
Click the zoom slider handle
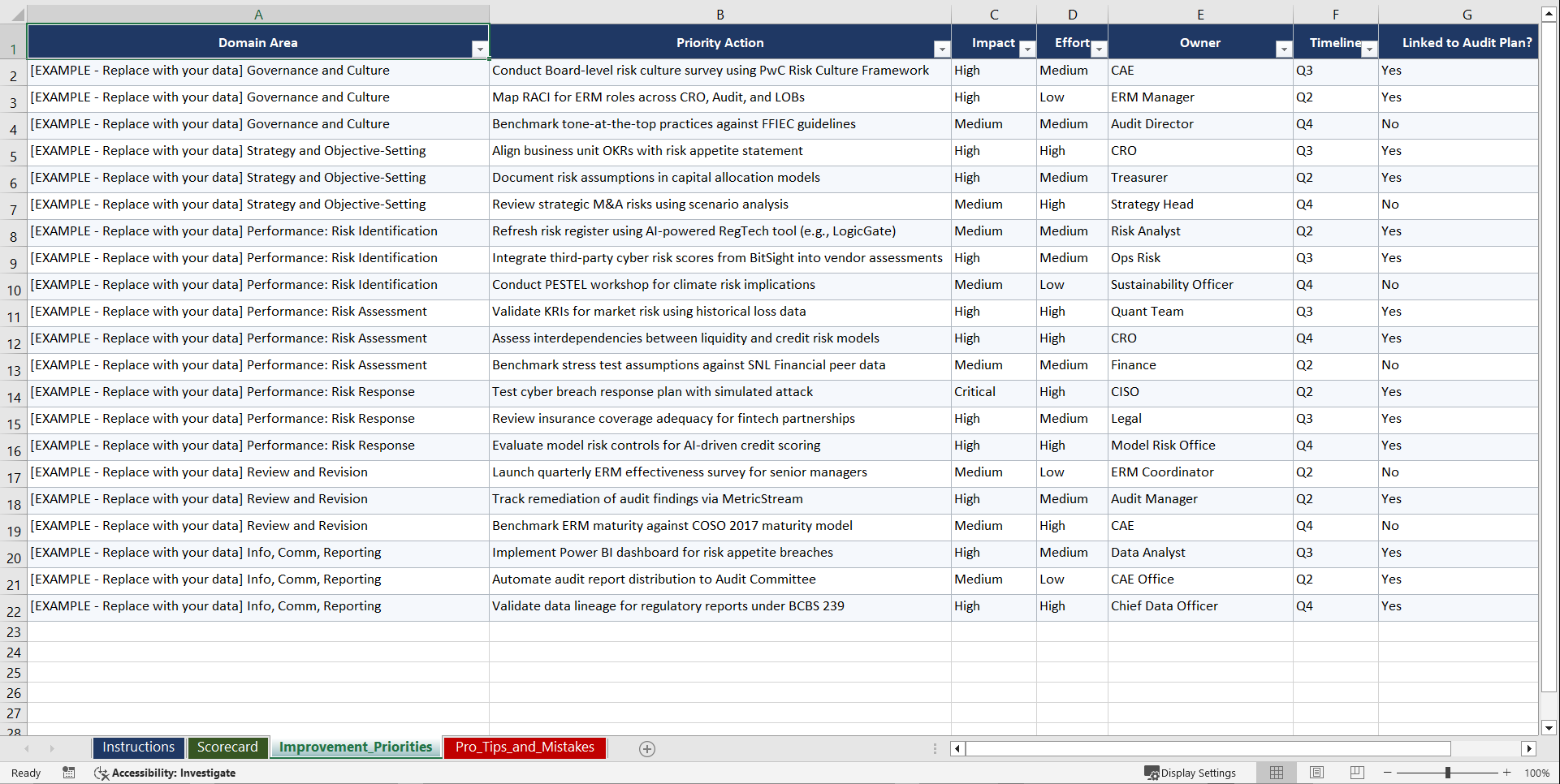pyautogui.click(x=1450, y=773)
